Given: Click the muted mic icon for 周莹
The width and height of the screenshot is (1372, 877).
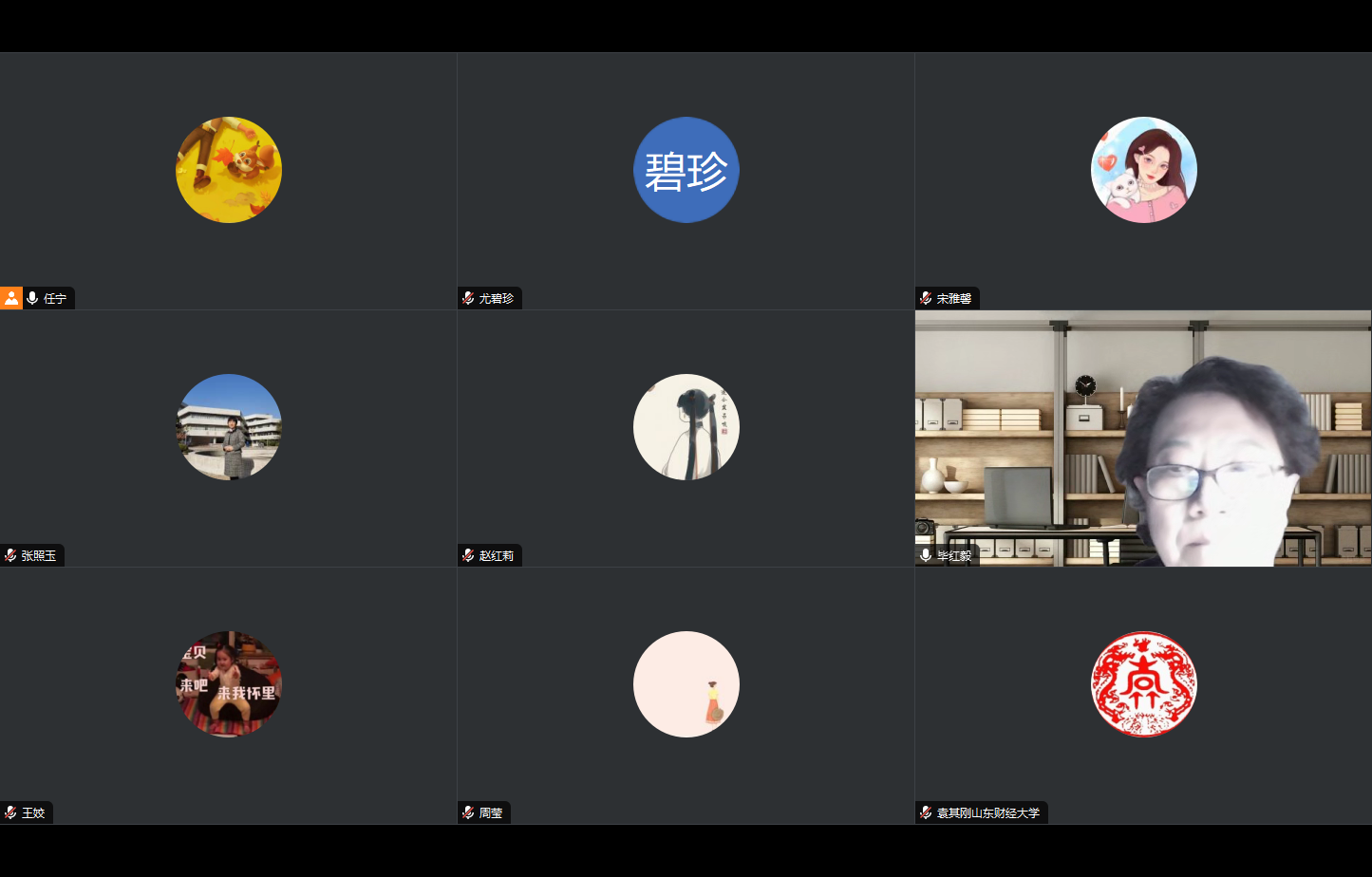Looking at the screenshot, I should [468, 812].
